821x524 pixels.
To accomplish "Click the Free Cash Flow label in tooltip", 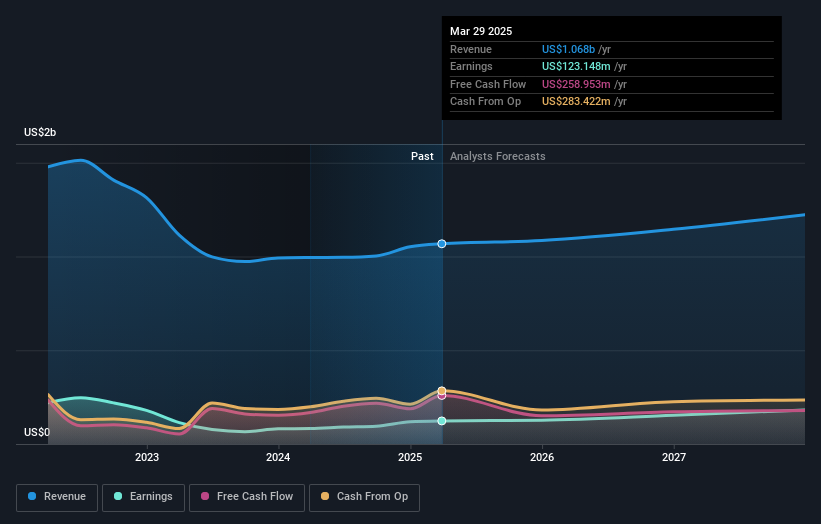I will pyautogui.click(x=488, y=84).
